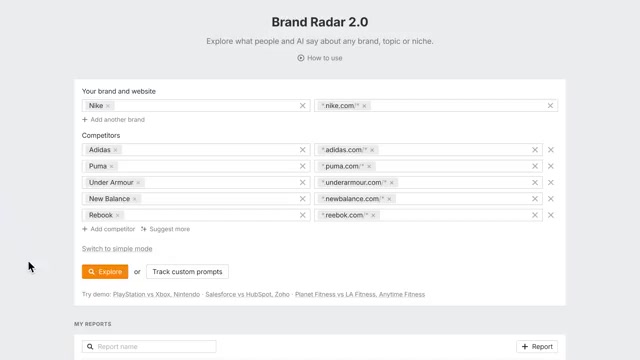Clear the Reebok name input field

click(x=302, y=215)
